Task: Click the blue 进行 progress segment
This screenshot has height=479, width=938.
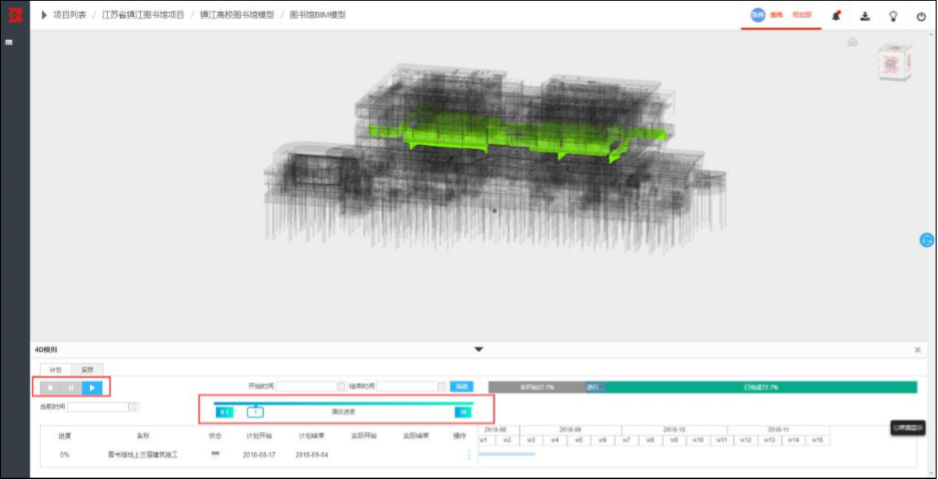Action: (595, 387)
